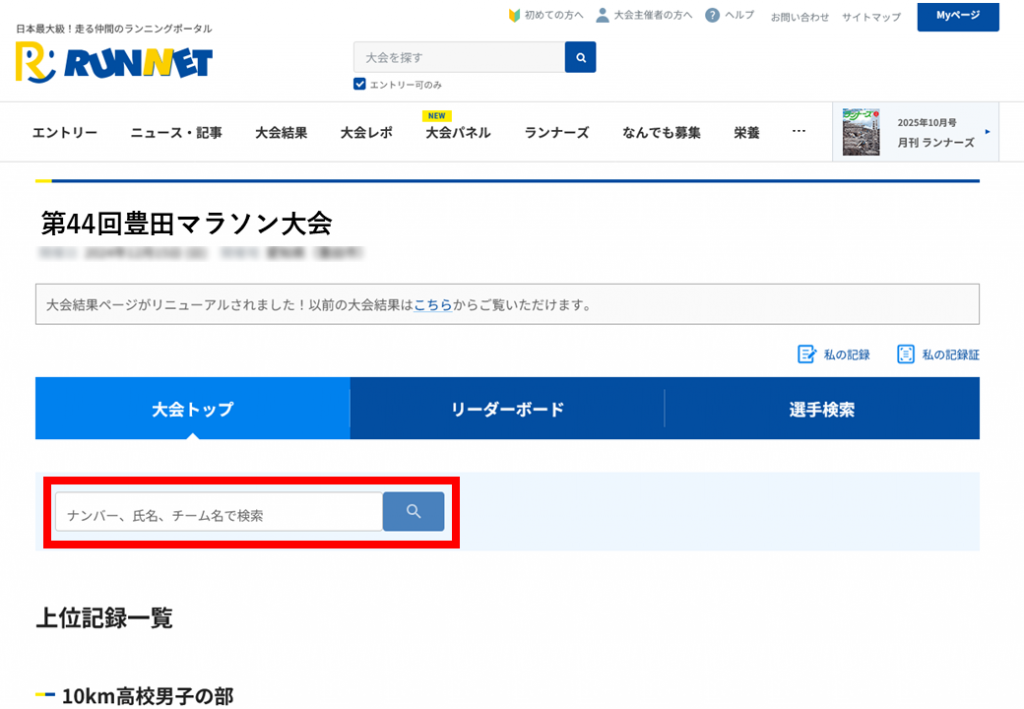This screenshot has width=1024, height=709.
Task: Open 私の記録 pencil icon
Action: [806, 354]
